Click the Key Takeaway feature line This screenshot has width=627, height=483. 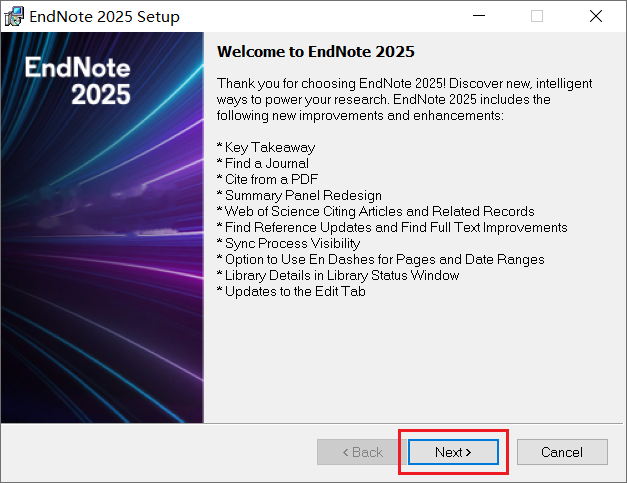click(x=266, y=147)
